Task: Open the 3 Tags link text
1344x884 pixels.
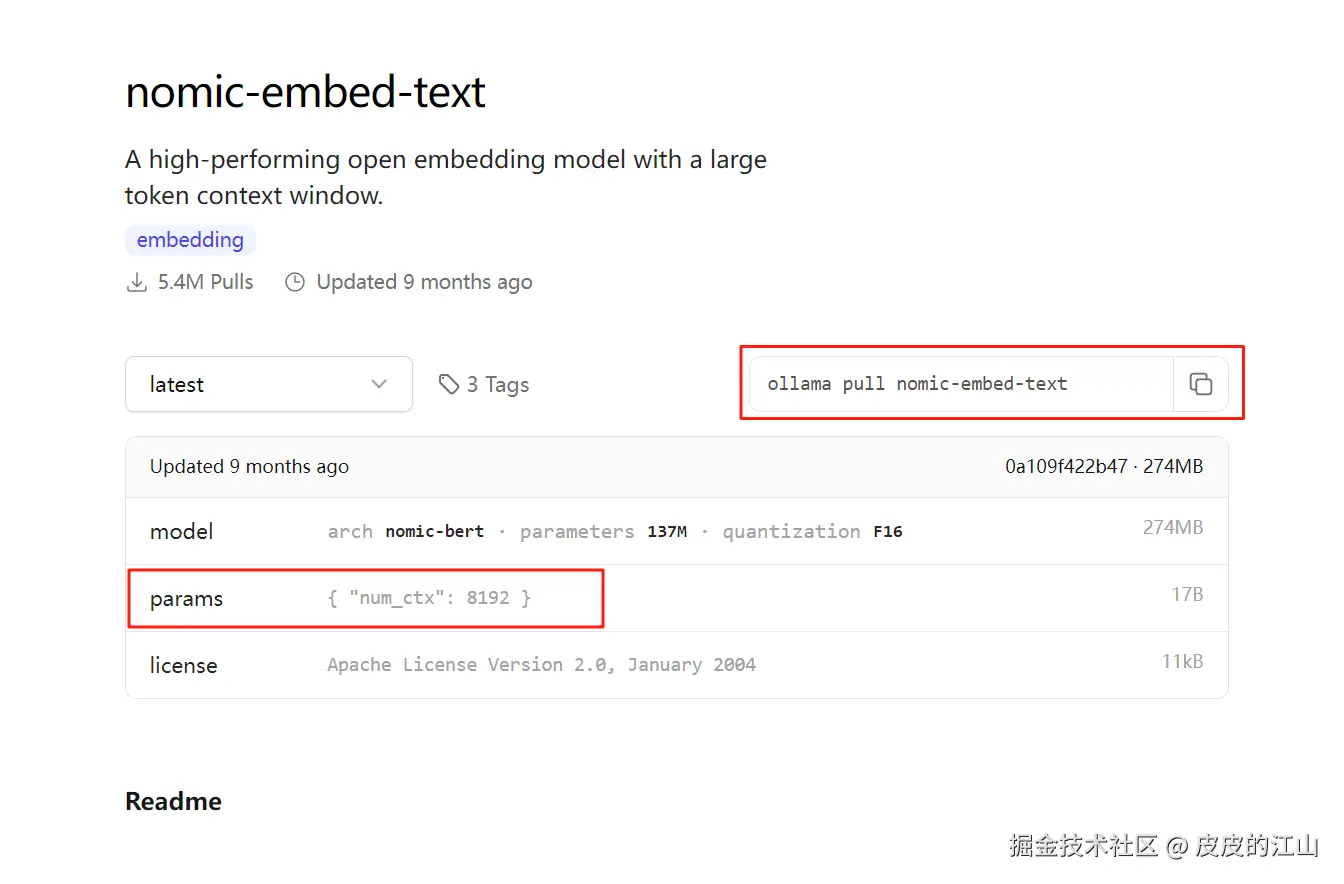Action: 498,385
